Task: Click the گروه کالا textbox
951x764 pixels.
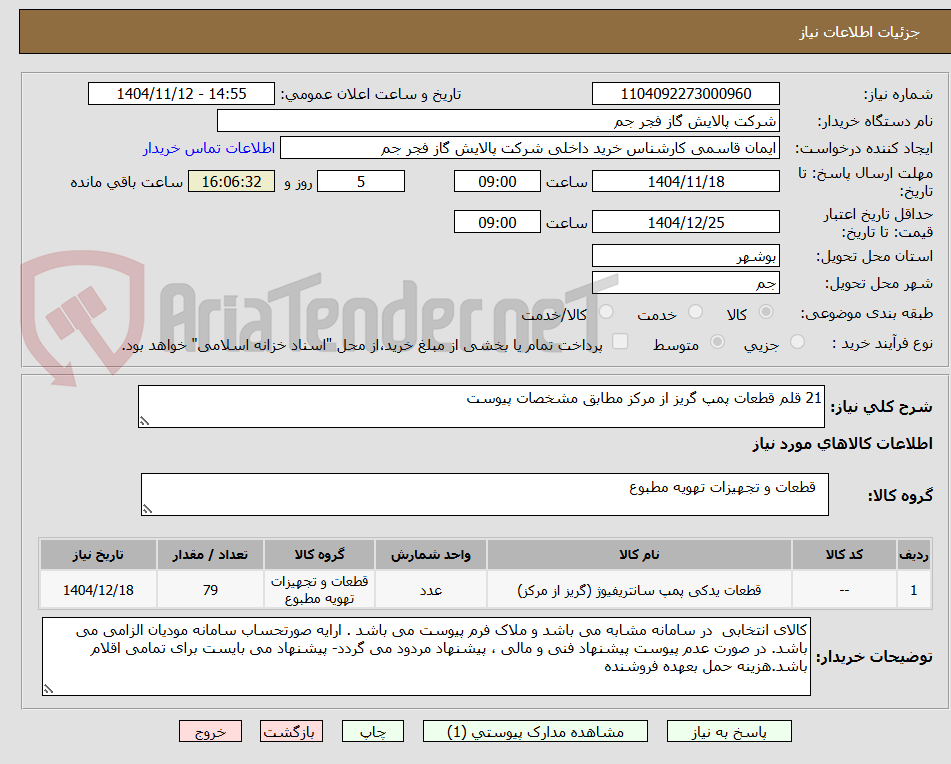Action: tap(485, 494)
